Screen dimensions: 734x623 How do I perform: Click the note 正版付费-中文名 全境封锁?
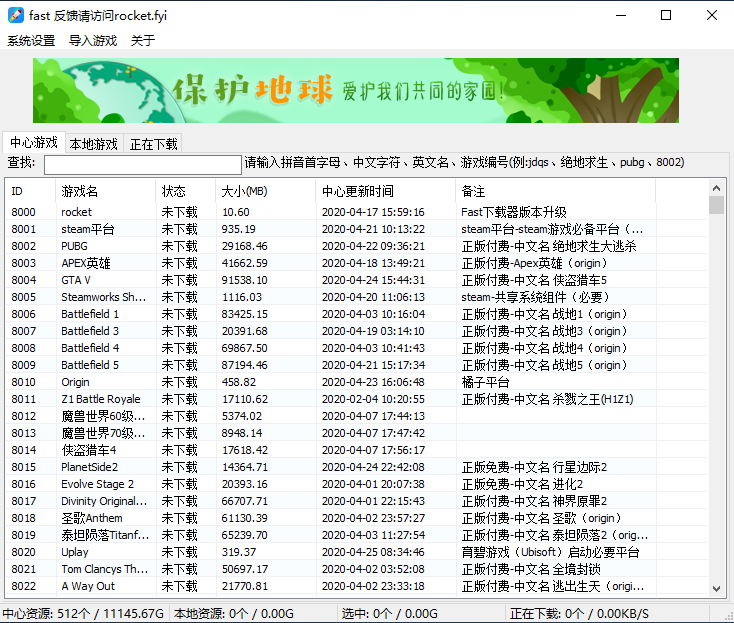(531, 569)
